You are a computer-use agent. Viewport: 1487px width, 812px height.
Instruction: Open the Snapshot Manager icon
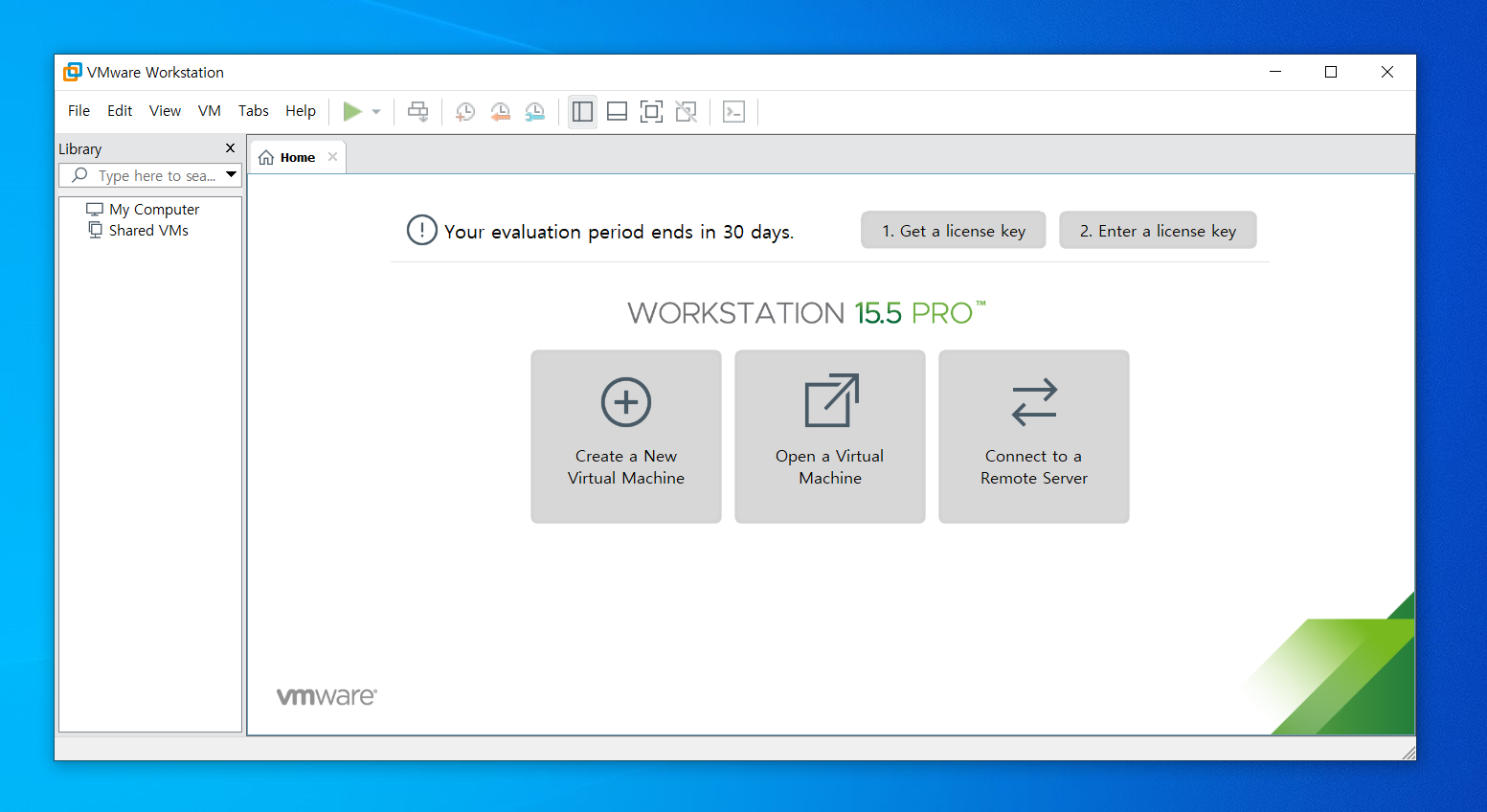[x=535, y=111]
